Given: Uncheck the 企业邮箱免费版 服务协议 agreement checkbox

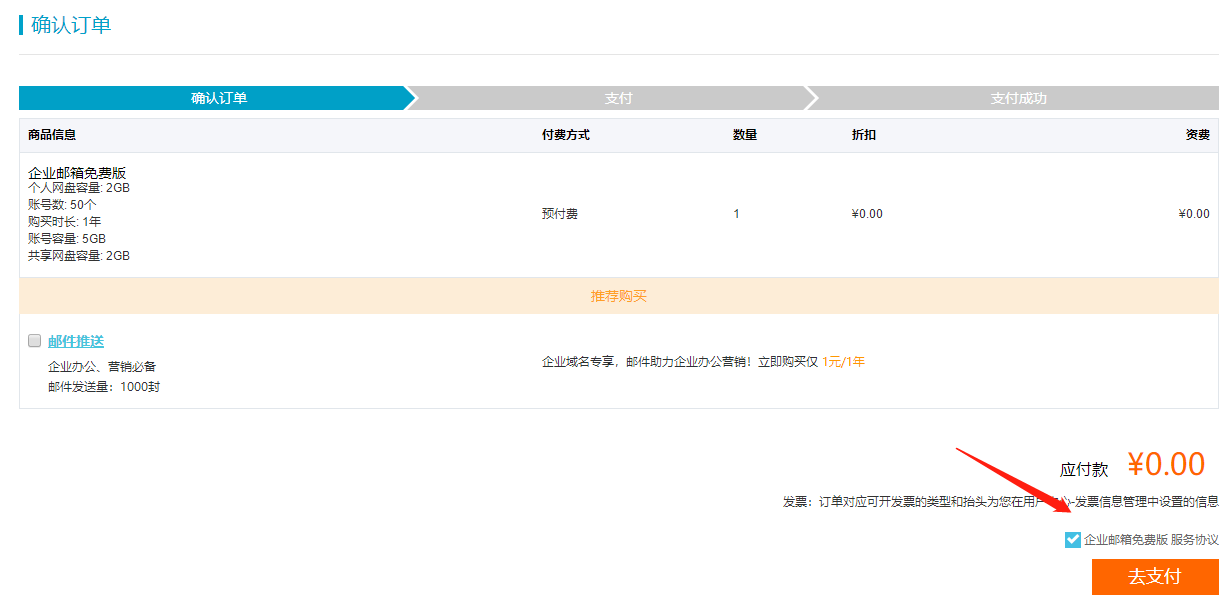Looking at the screenshot, I should tap(1073, 540).
